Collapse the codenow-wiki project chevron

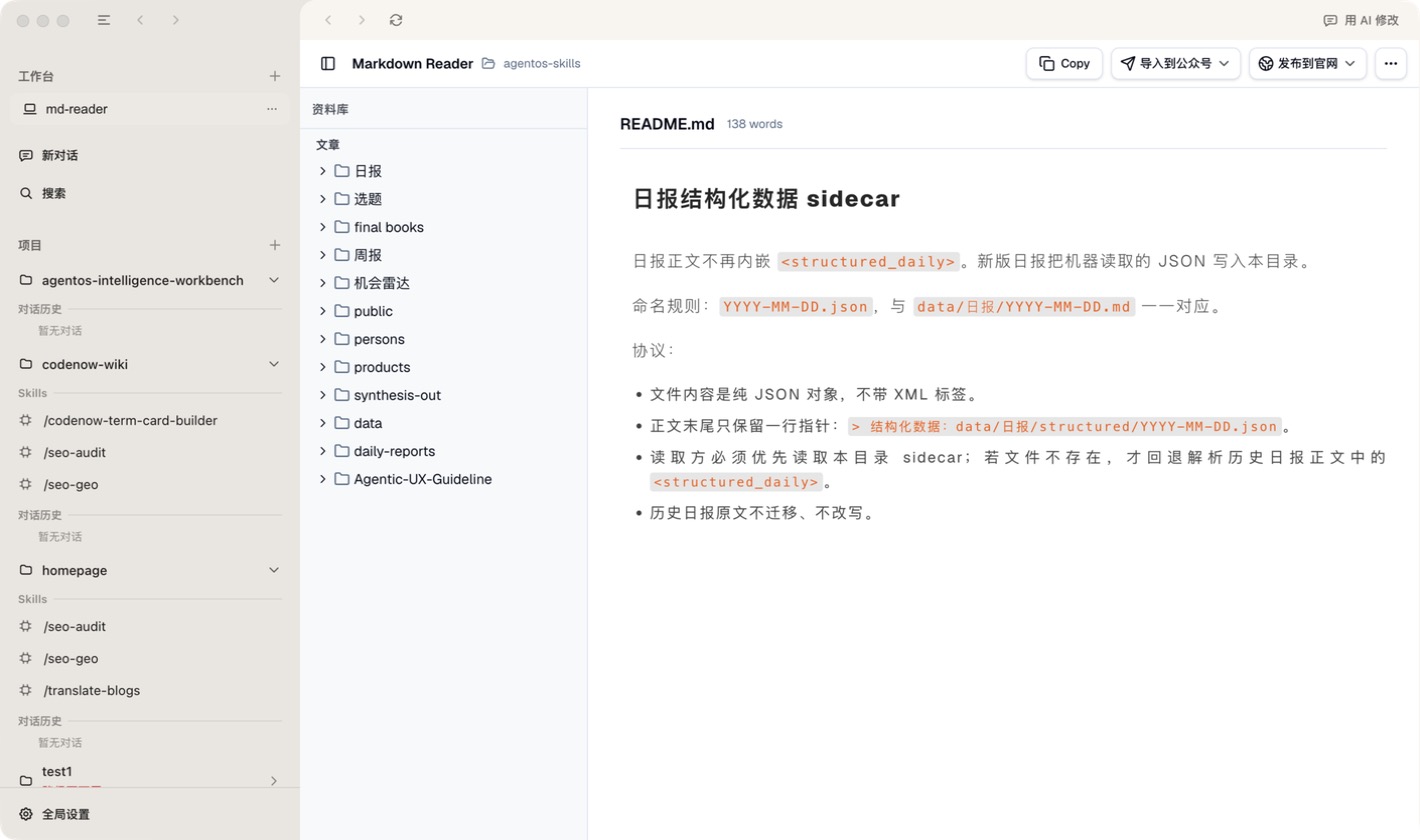point(274,364)
